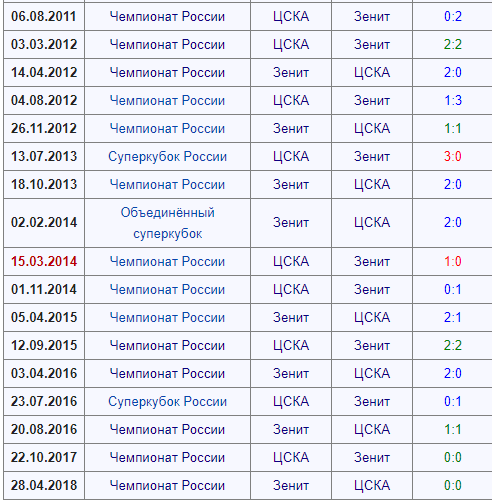Select date 03.04.2016
492x500 pixels.
[44, 373]
